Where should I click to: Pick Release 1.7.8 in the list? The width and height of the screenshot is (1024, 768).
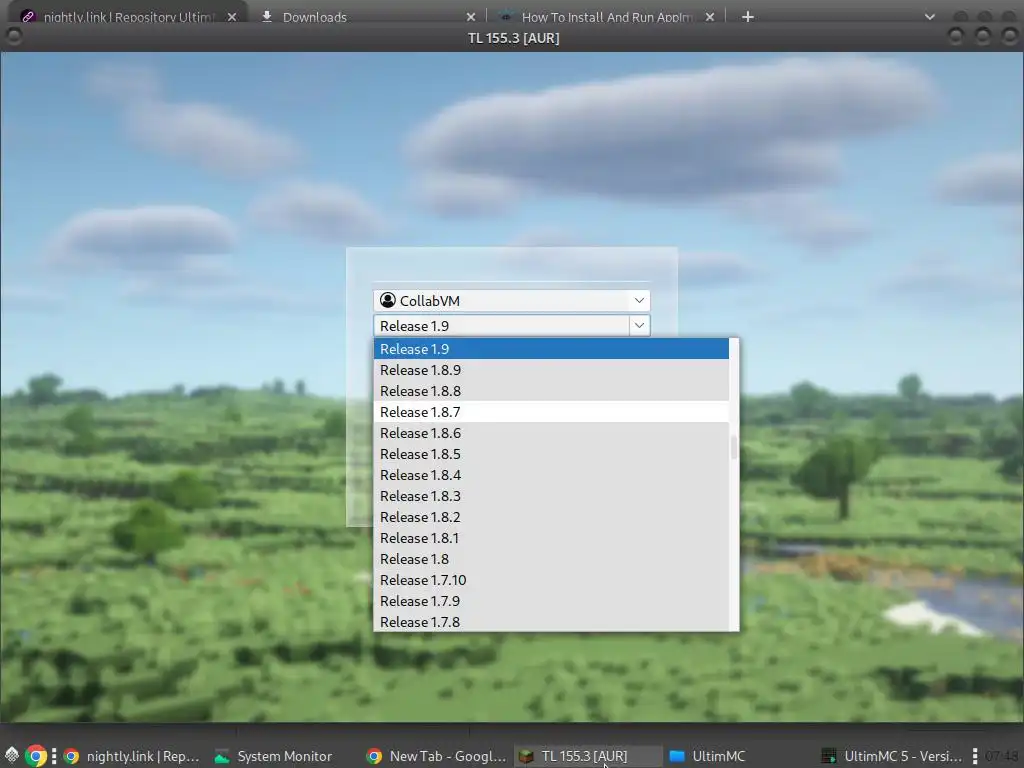(x=551, y=621)
